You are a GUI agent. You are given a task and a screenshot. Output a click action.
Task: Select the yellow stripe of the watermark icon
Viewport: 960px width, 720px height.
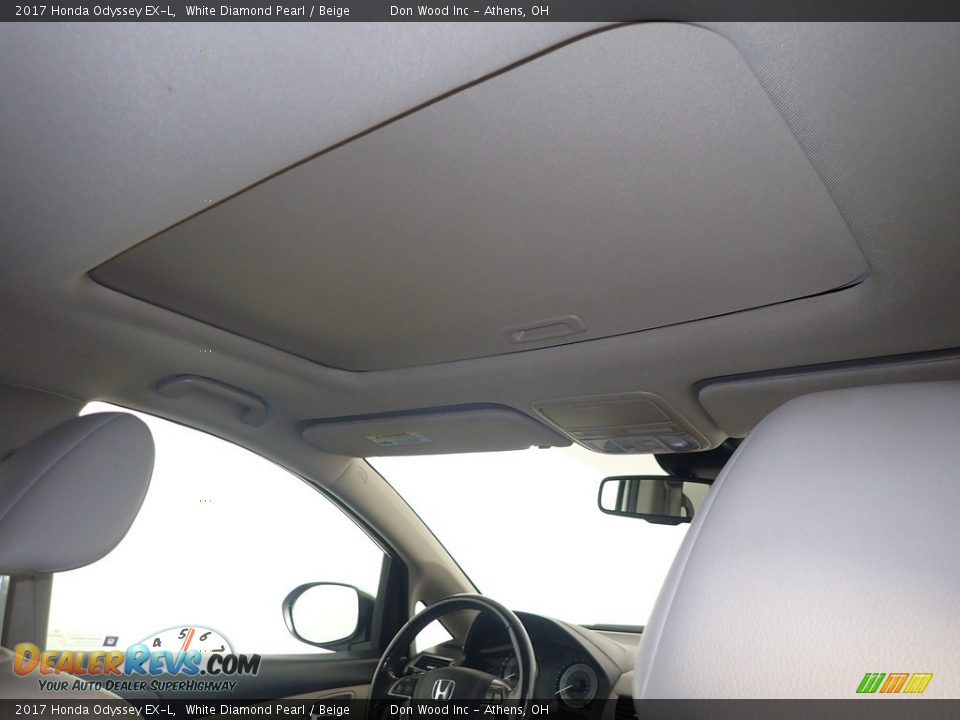tap(918, 682)
